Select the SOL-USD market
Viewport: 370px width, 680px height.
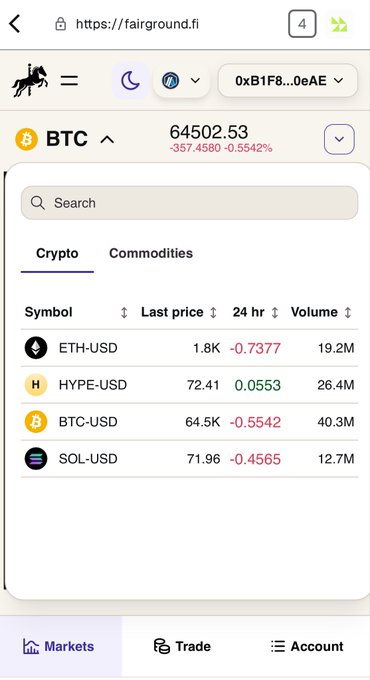pyautogui.click(x=190, y=459)
